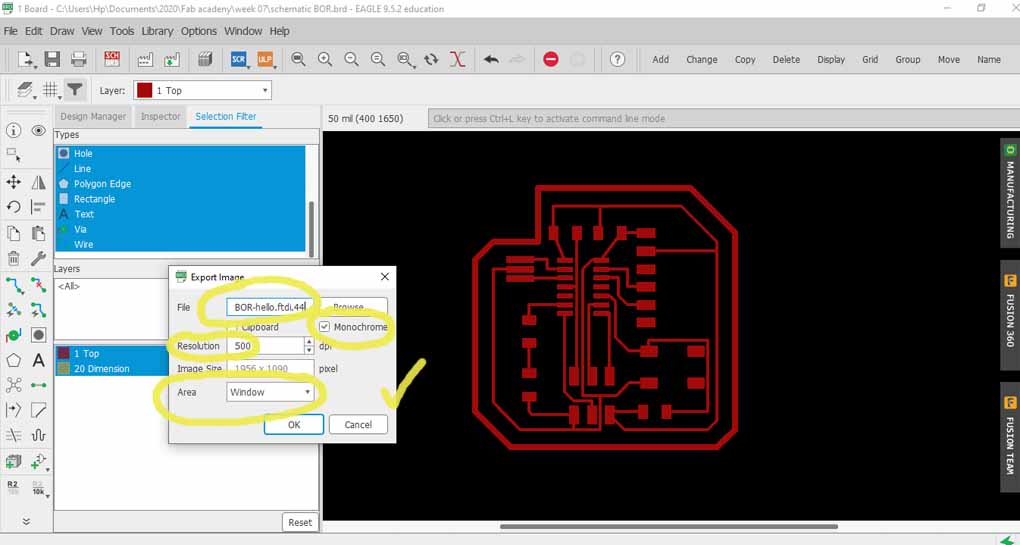Screen dimensions: 1020x545
Task: Select the Rotate tool icon
Action: (13, 207)
